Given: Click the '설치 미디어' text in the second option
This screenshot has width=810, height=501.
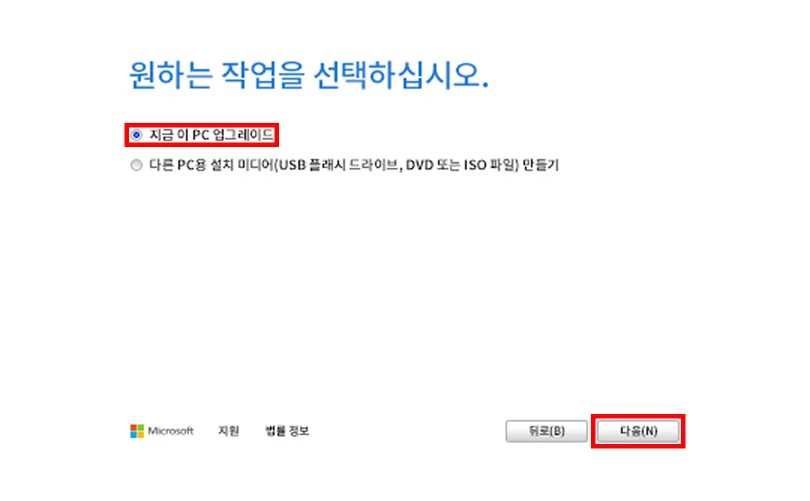Looking at the screenshot, I should point(243,165).
